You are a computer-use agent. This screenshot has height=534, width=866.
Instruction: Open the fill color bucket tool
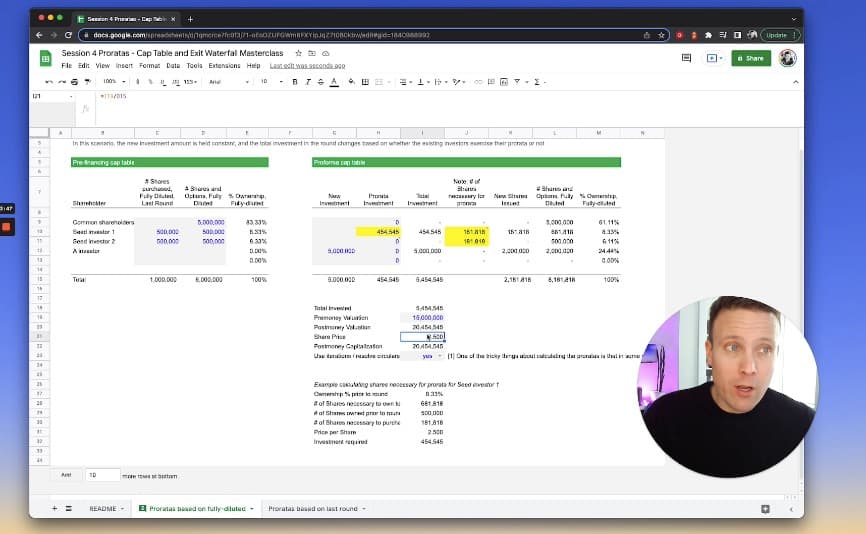point(352,82)
